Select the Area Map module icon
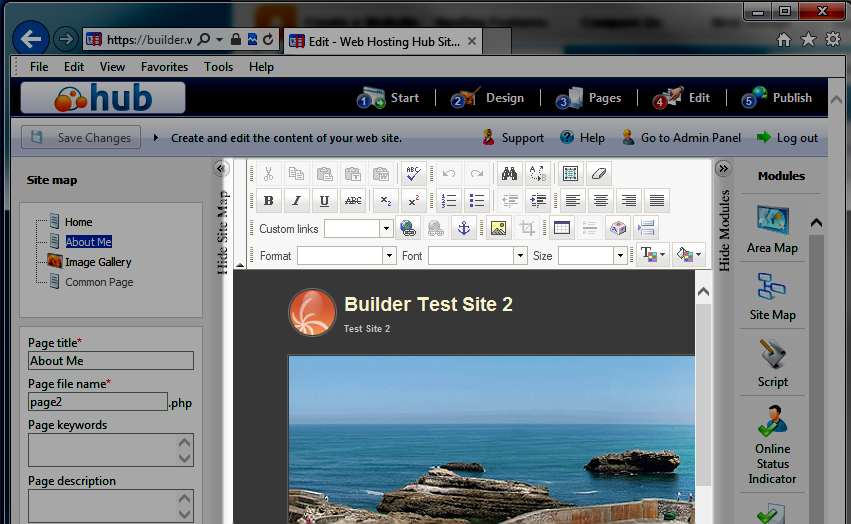 [772, 221]
